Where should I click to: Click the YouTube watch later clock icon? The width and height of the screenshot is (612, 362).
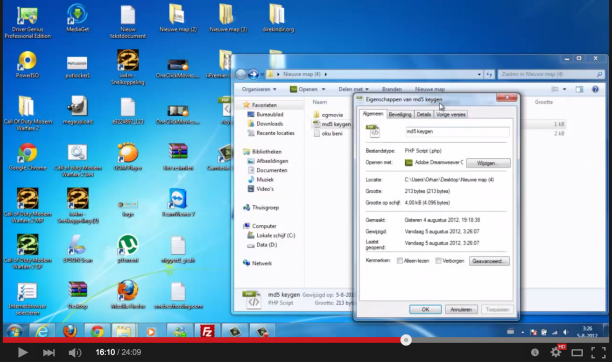point(535,352)
